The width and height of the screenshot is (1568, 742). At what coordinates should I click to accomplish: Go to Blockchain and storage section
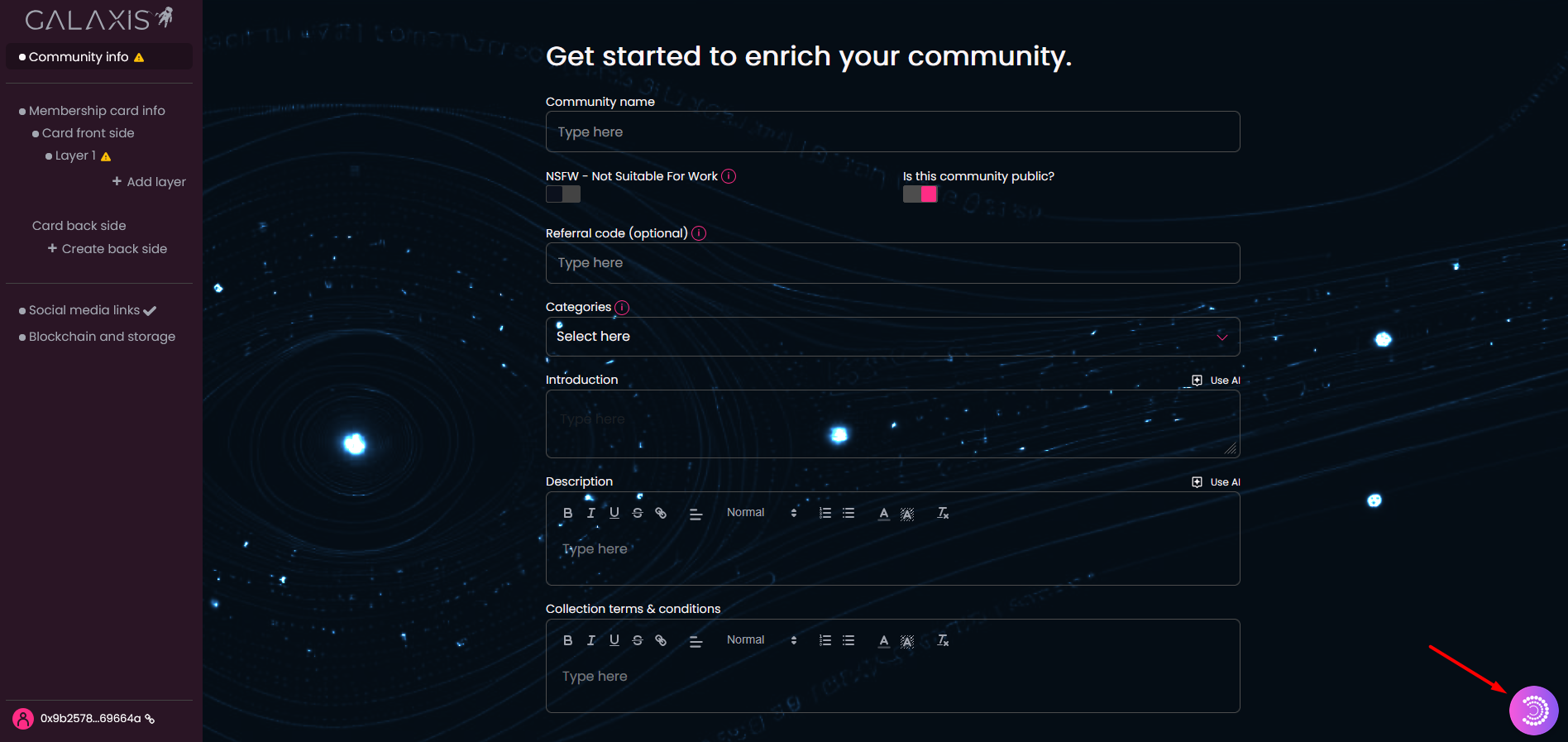(102, 337)
